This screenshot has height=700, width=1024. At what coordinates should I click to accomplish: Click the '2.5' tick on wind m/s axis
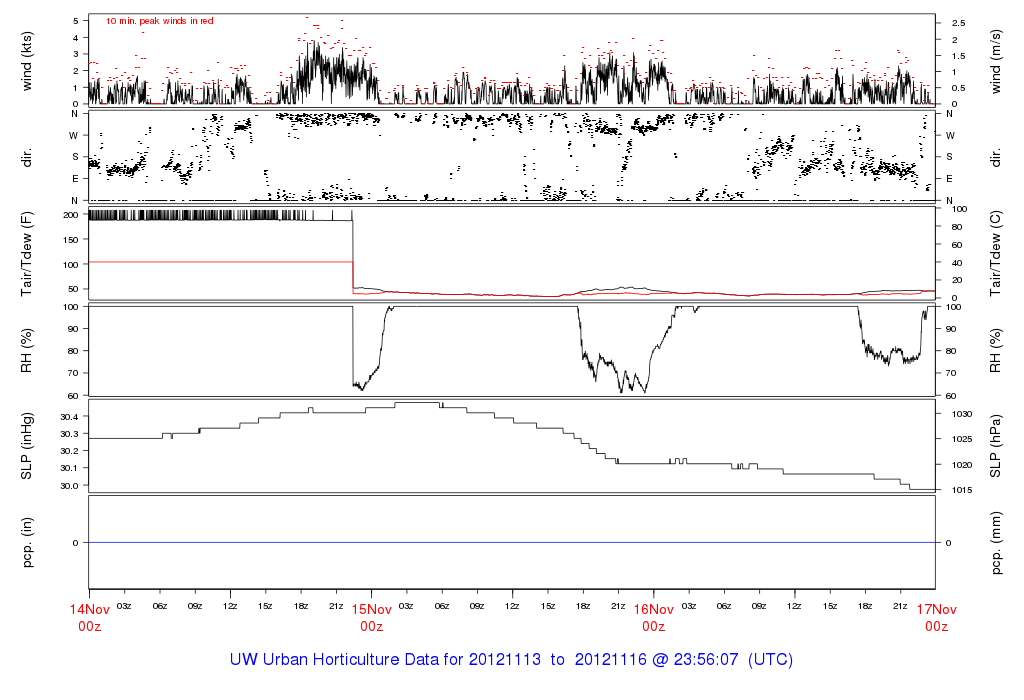click(958, 23)
